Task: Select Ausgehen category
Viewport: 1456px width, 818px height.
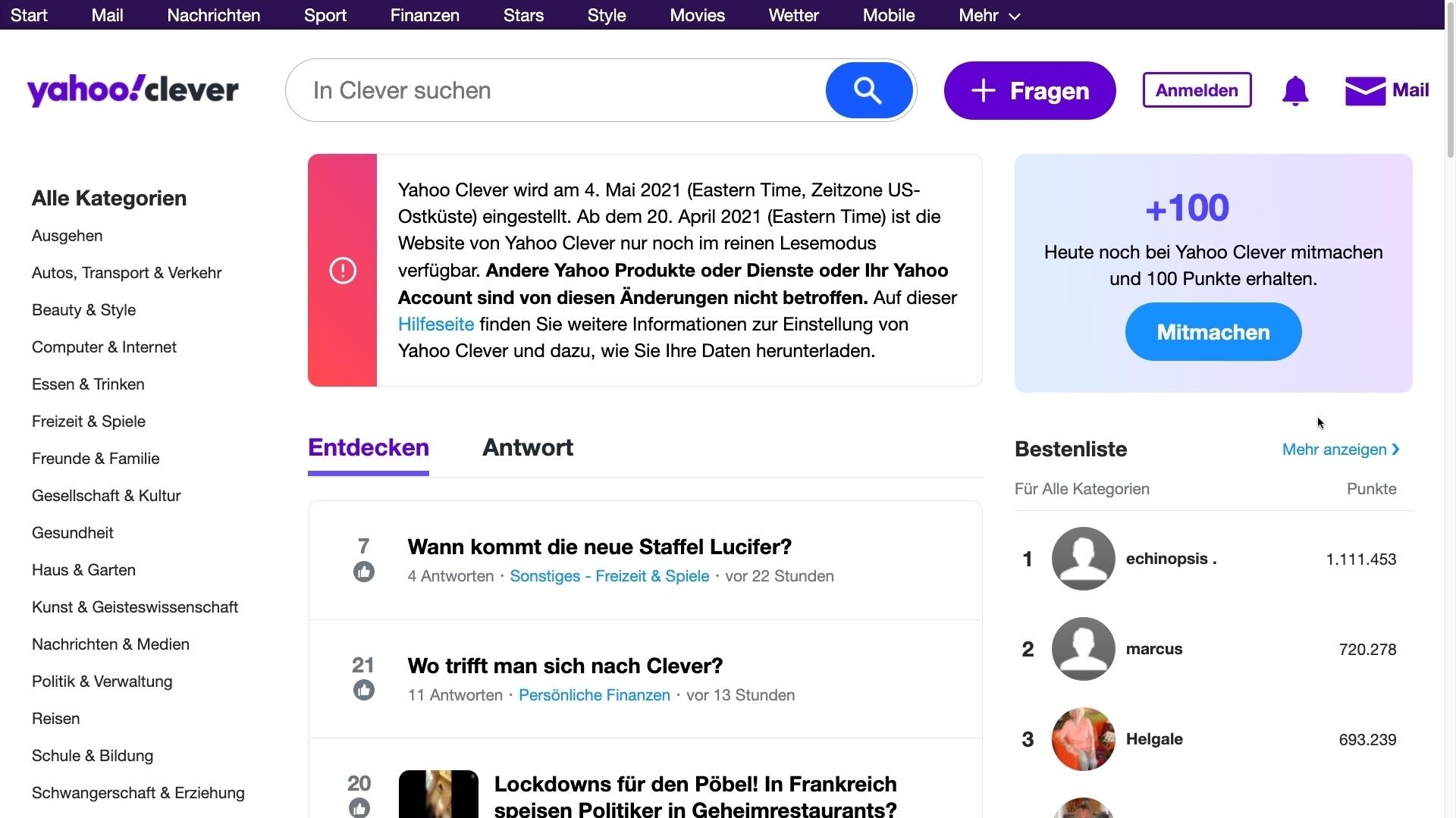Action: pyautogui.click(x=67, y=236)
